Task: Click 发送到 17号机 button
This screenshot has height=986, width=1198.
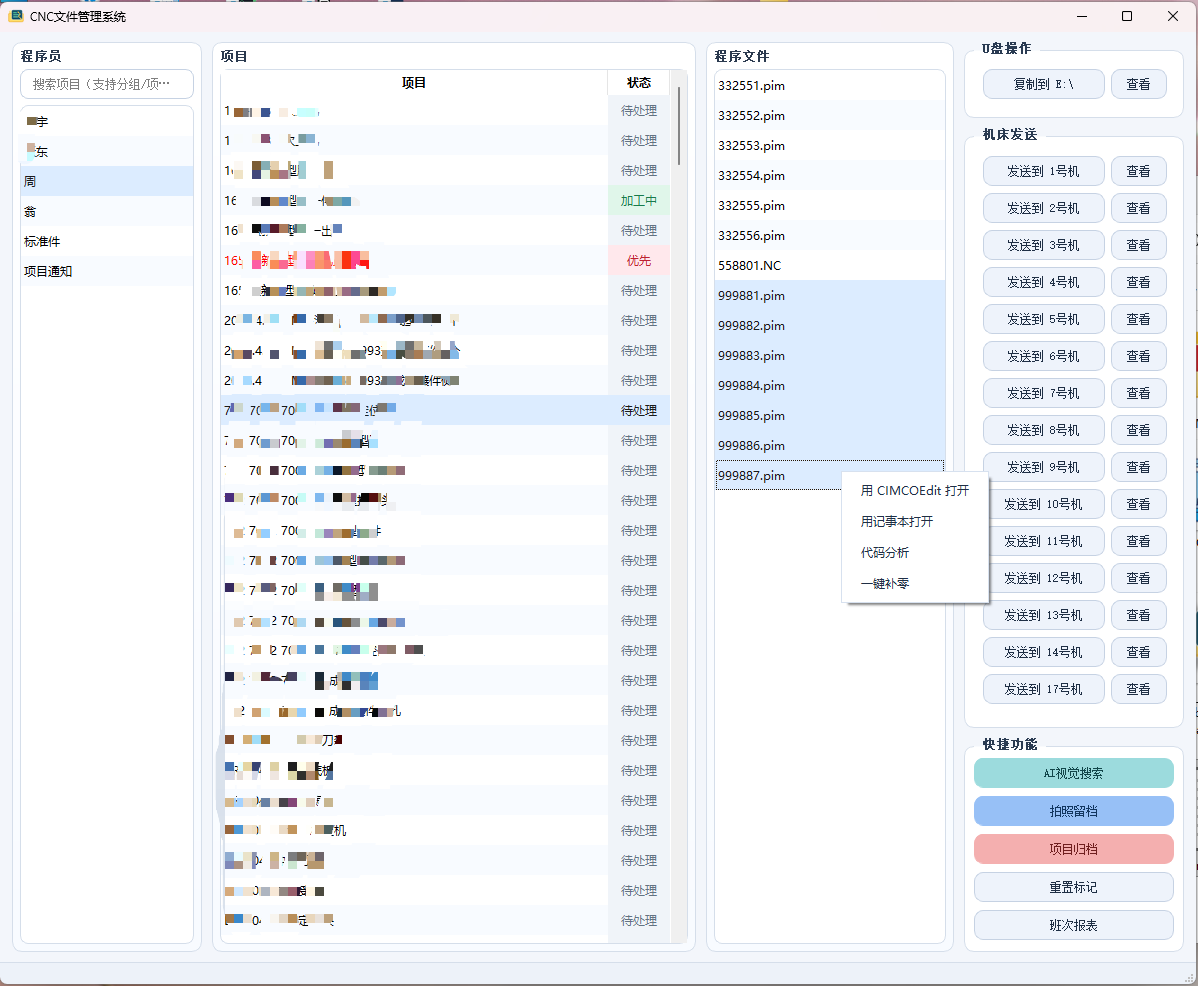Action: point(1043,690)
